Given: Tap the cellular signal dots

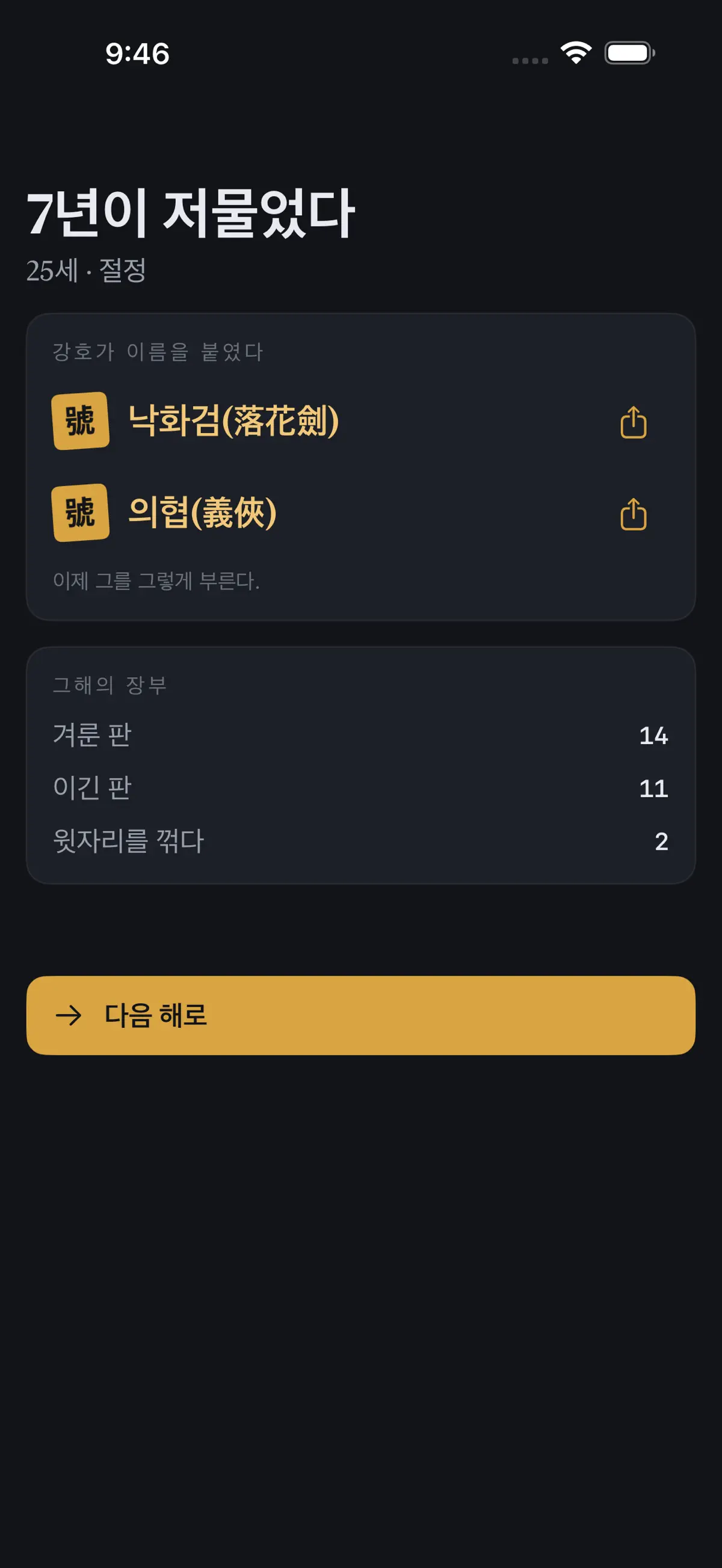Looking at the screenshot, I should [x=529, y=61].
